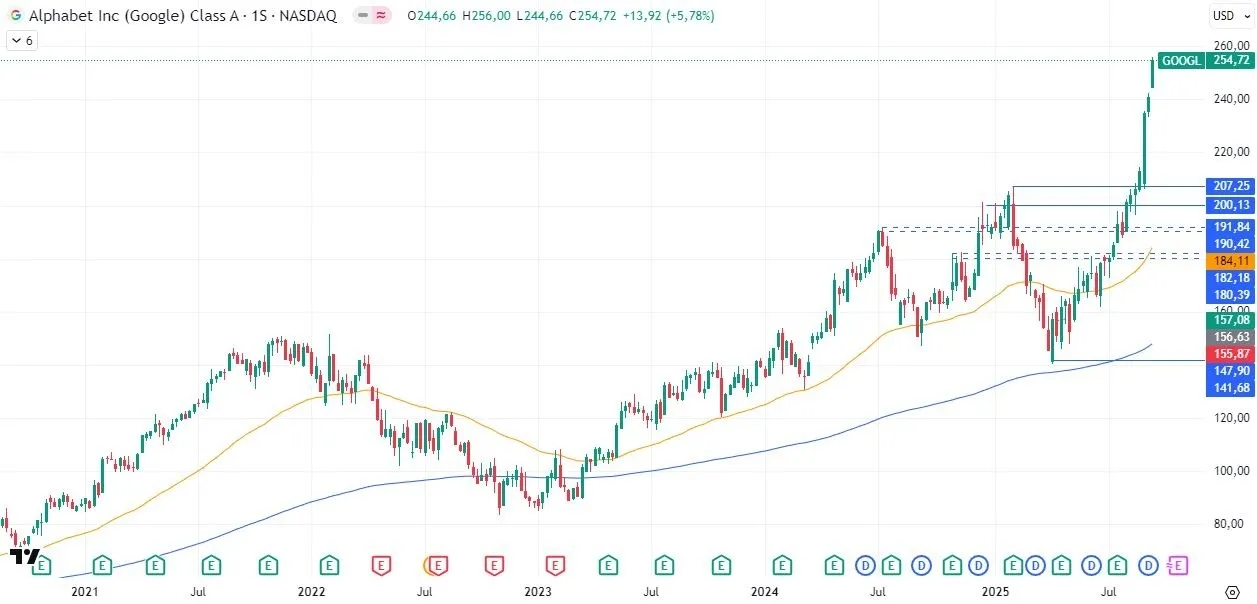The height and width of the screenshot is (604, 1257).
Task: Click the change percentage +5,78% text
Action: [689, 16]
